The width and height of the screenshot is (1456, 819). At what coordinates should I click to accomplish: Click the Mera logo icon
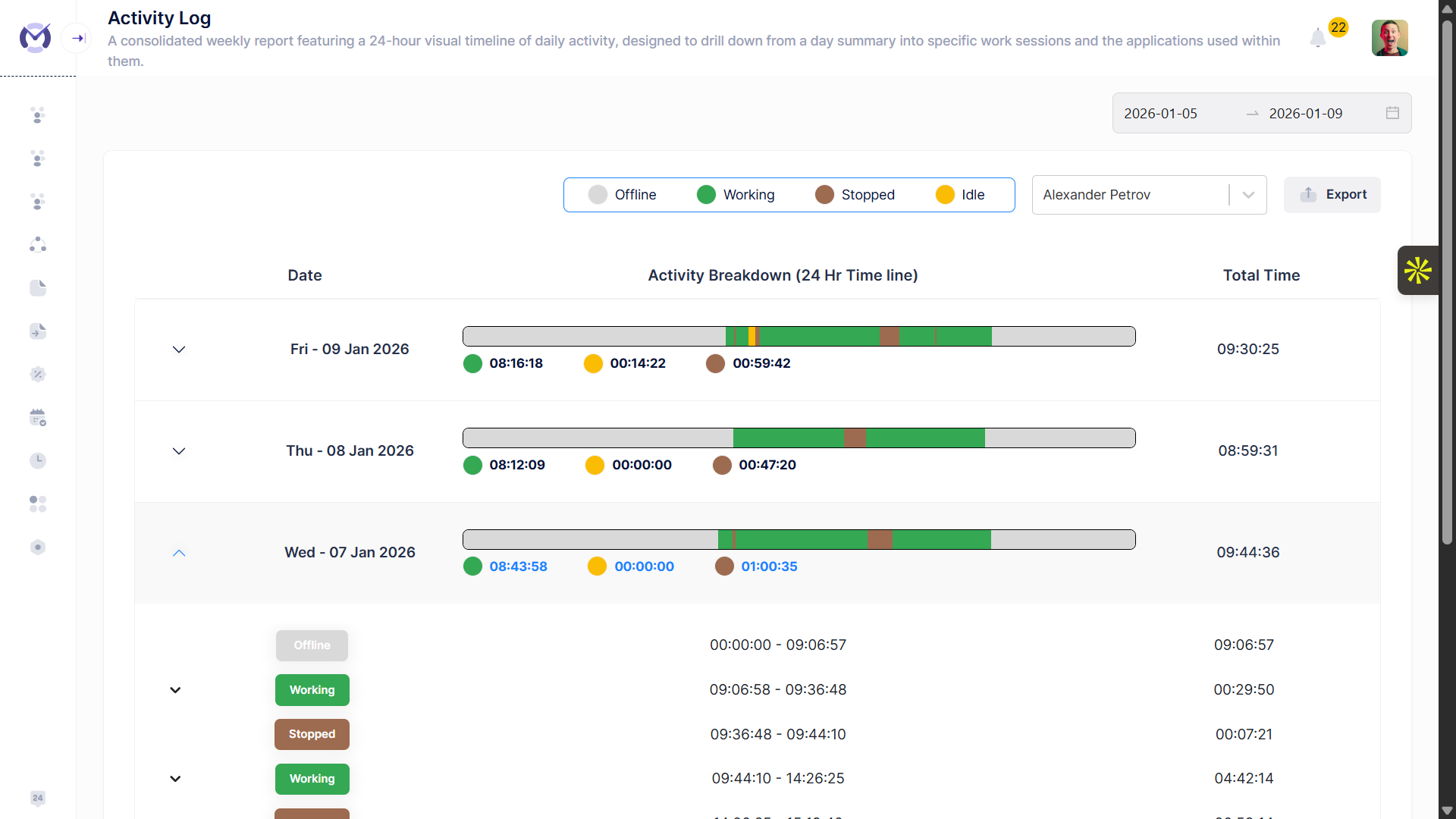(x=35, y=37)
